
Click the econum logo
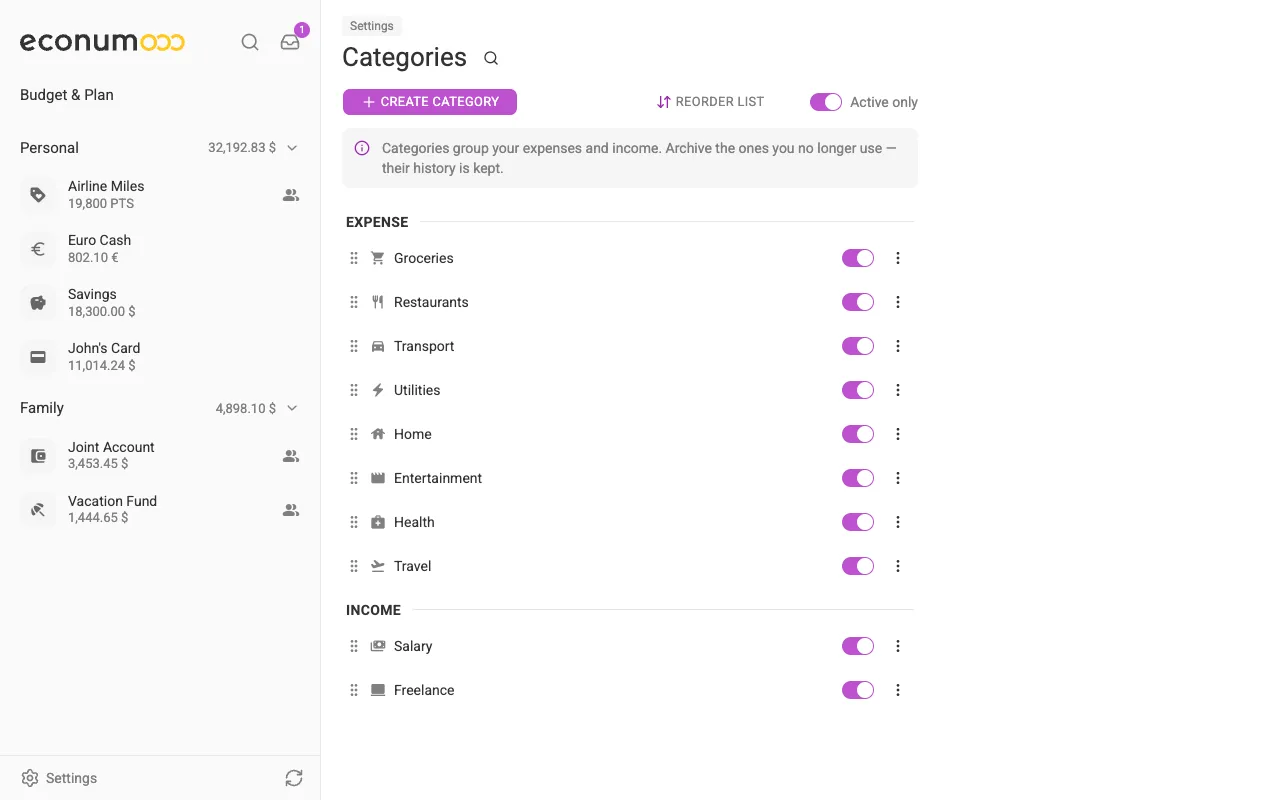pos(102,42)
